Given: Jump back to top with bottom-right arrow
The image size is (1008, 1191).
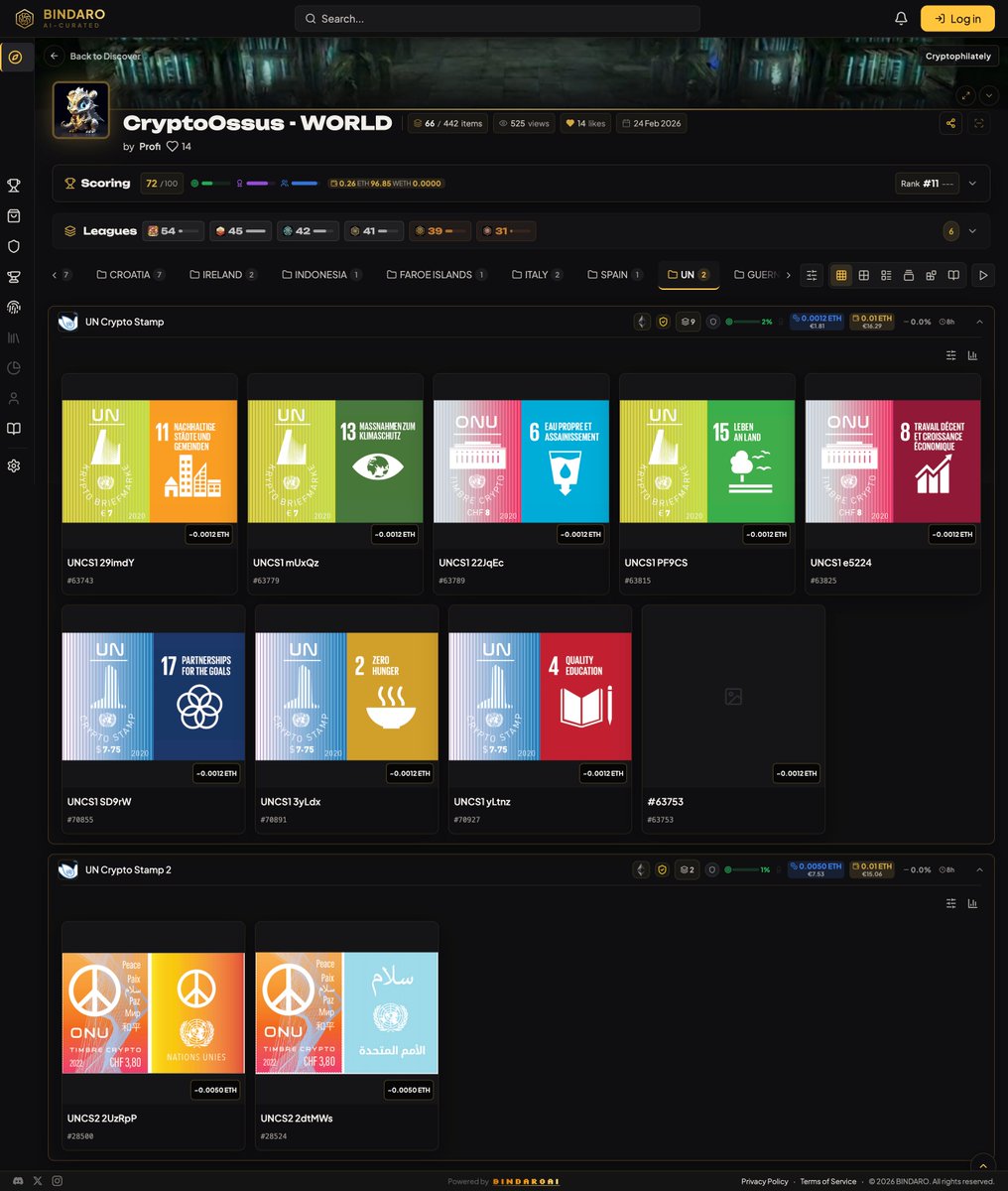Looking at the screenshot, I should 982,1166.
